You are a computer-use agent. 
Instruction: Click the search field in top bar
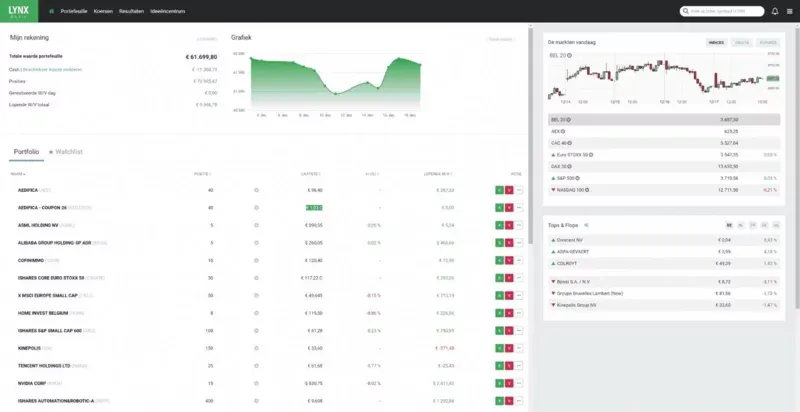[x=722, y=11]
